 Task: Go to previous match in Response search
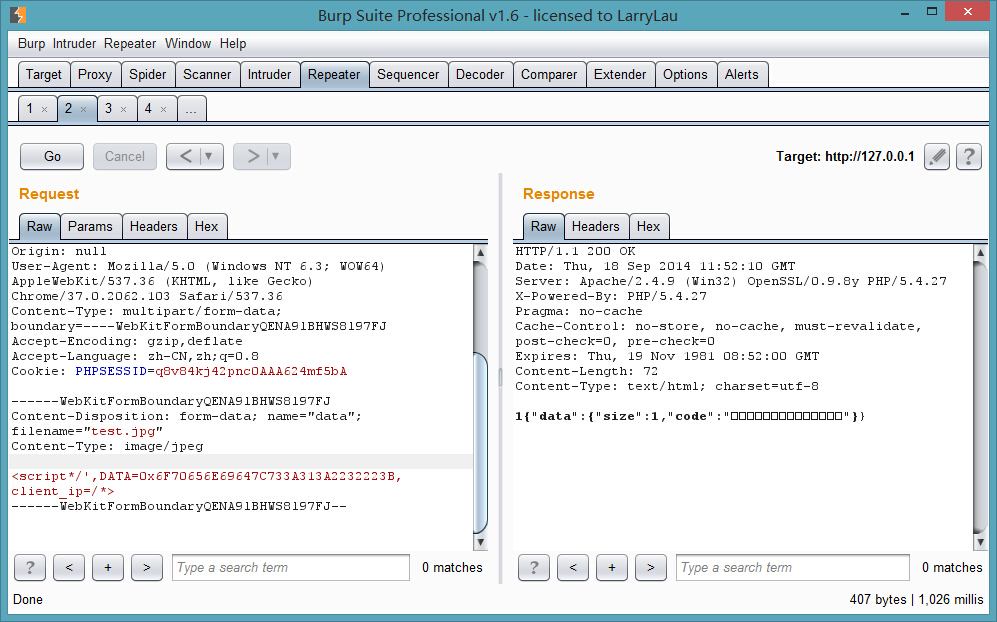point(573,567)
